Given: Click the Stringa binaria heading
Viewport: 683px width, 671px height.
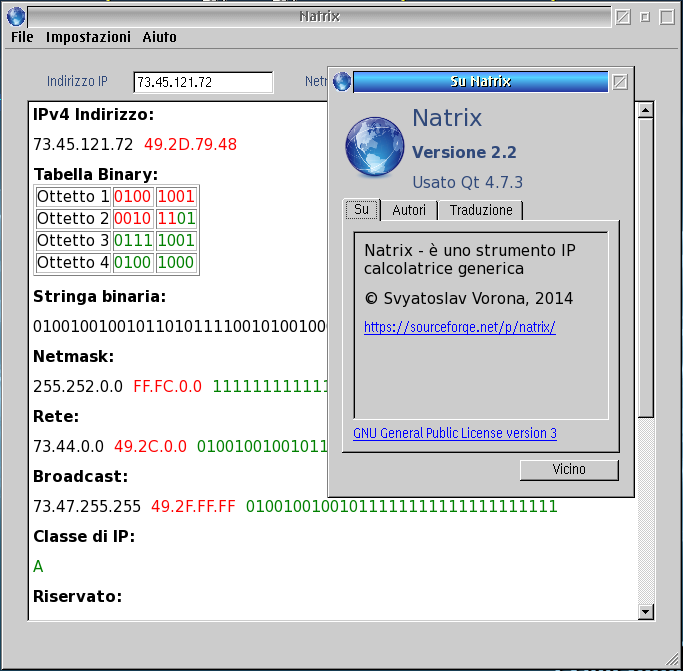Looking at the screenshot, I should 99,297.
